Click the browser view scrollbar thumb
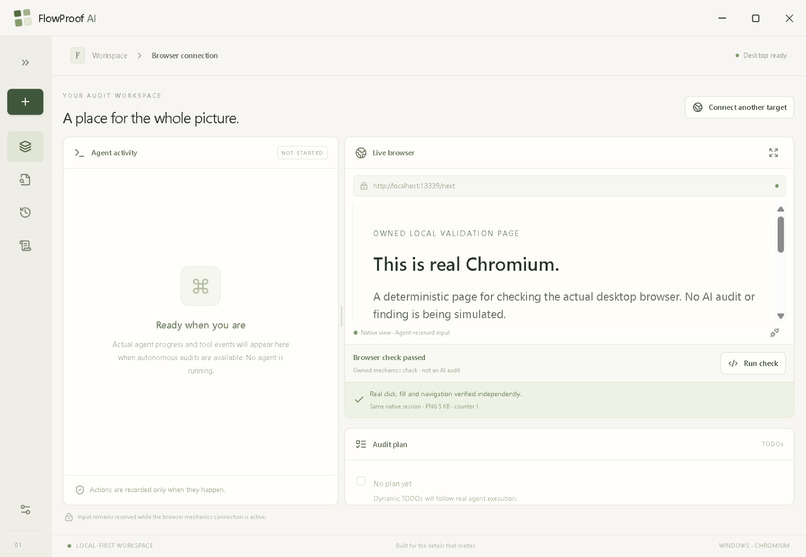 click(780, 234)
